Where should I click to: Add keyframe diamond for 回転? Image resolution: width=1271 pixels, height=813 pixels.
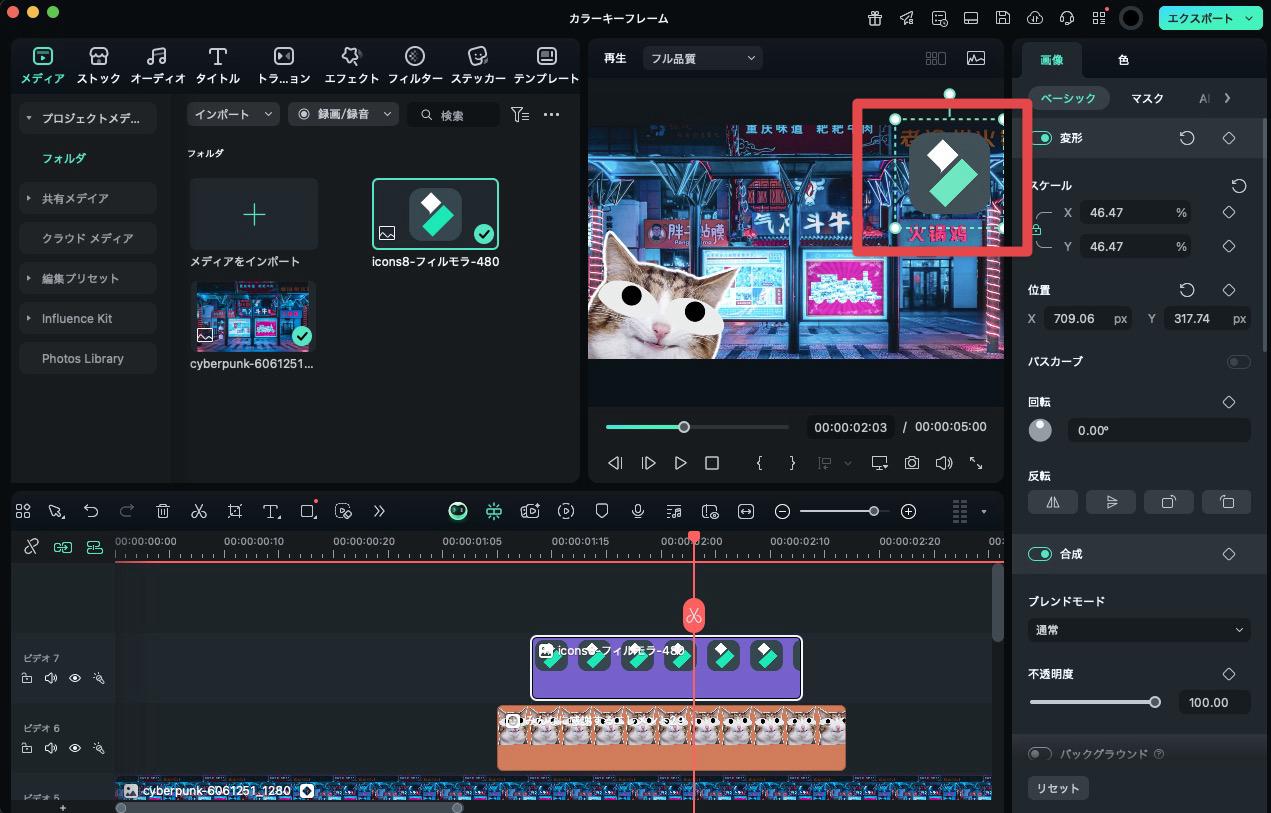point(1229,402)
